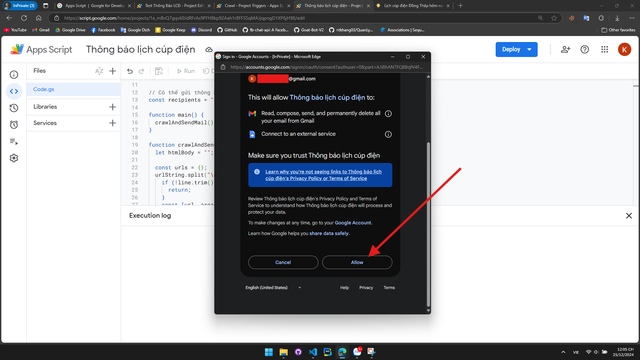Image resolution: width=640 pixels, height=360 pixels.
Task: Open the English (United States) language dropdown
Action: click(x=273, y=288)
